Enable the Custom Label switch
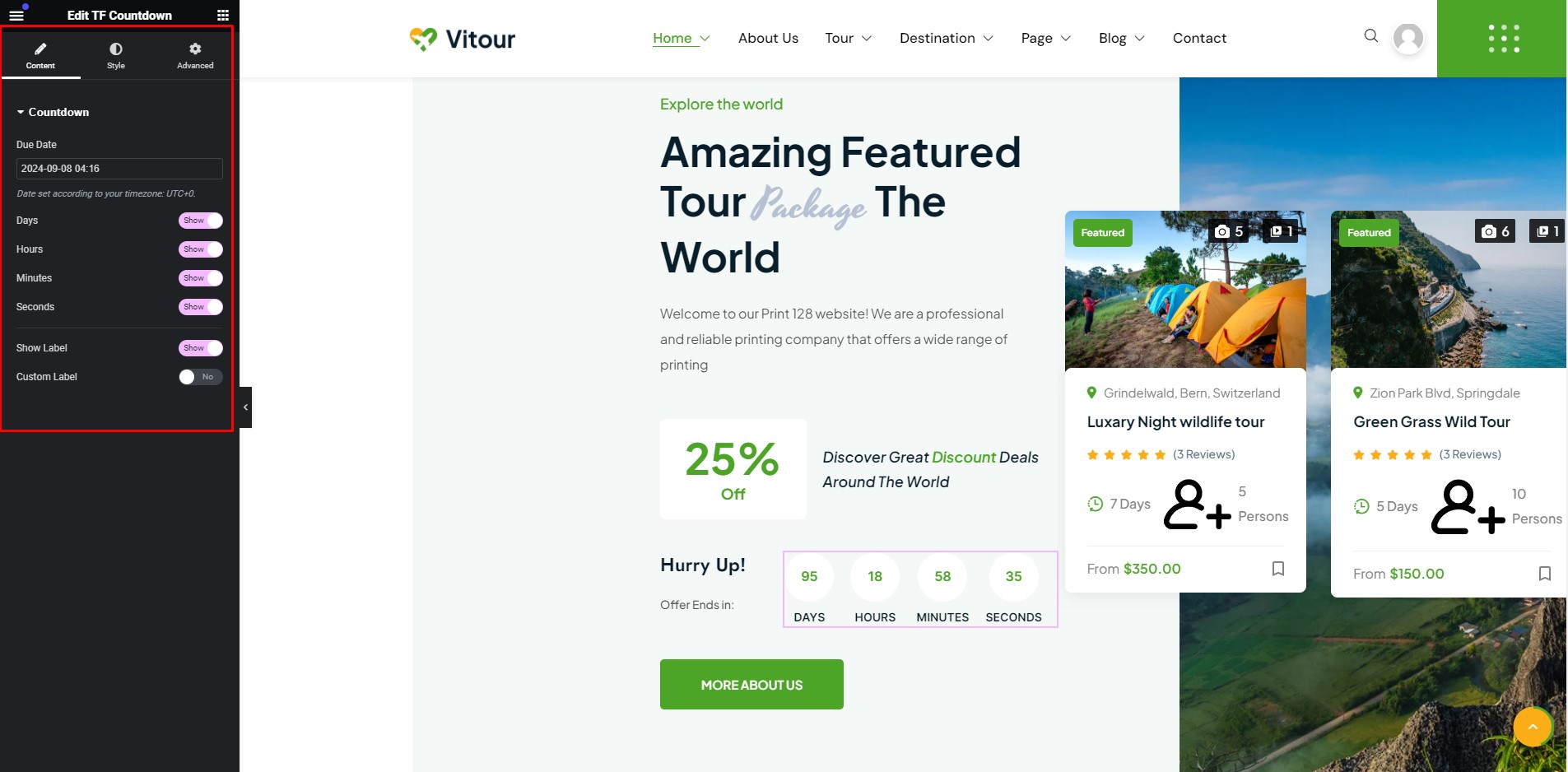Viewport: 1568px width, 772px height. 201,377
